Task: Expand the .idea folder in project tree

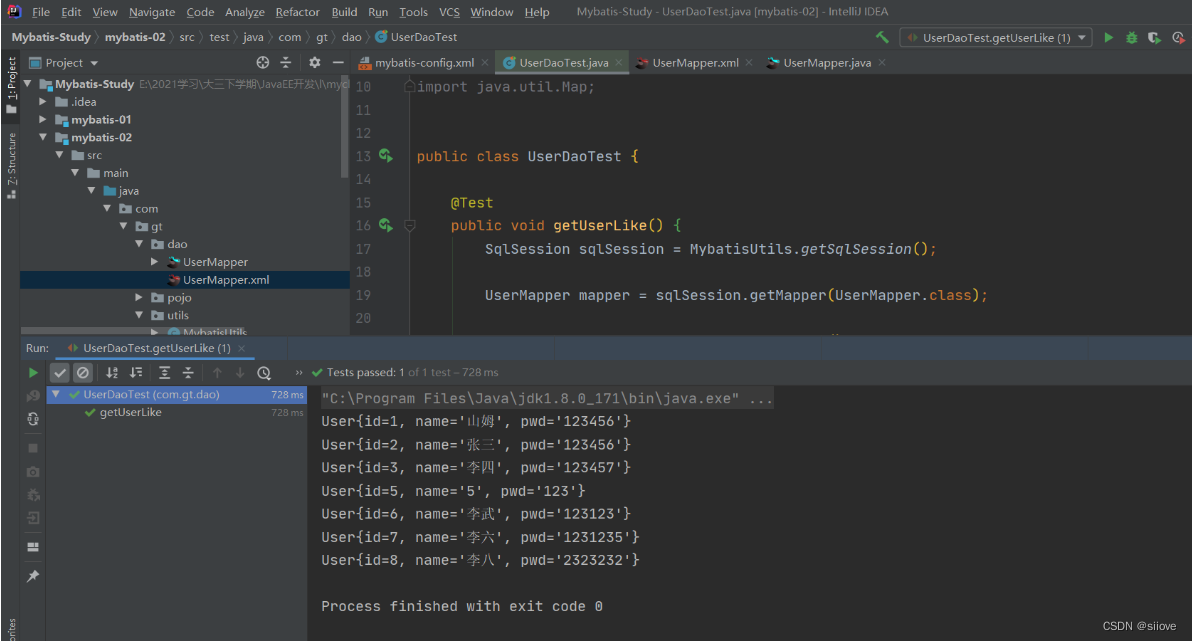Action: [43, 101]
